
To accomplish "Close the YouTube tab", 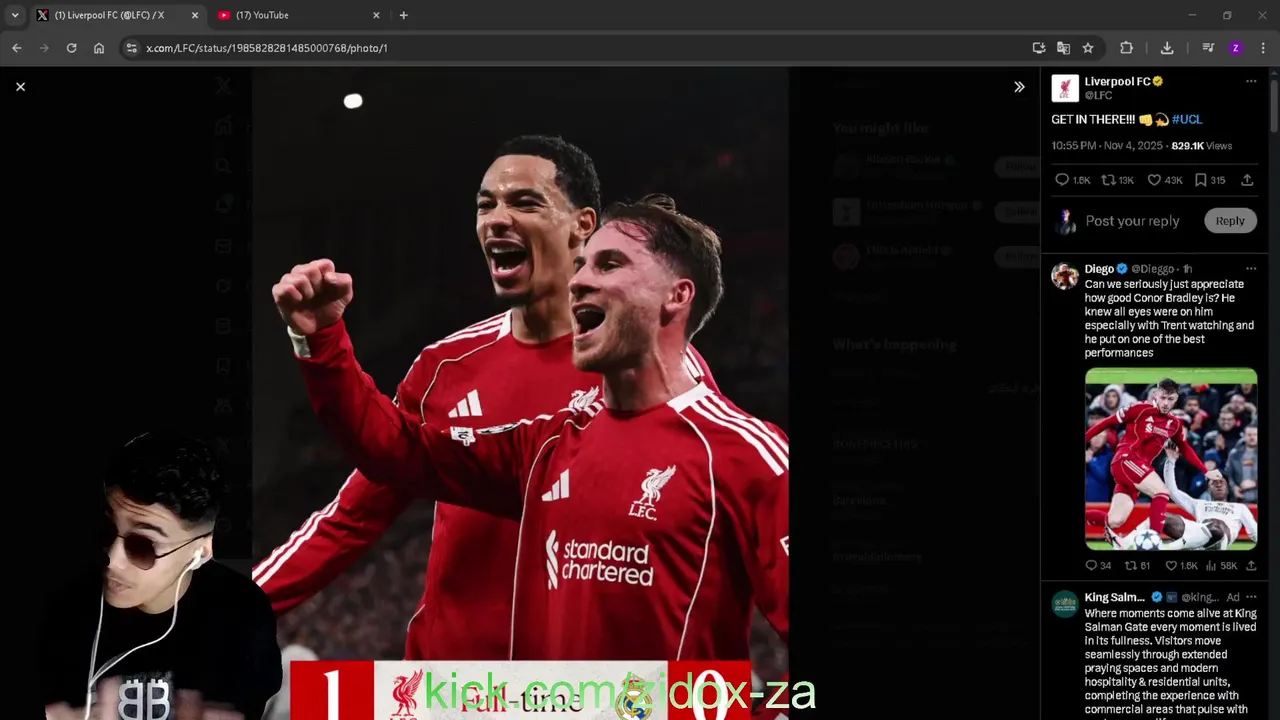I will (x=376, y=15).
